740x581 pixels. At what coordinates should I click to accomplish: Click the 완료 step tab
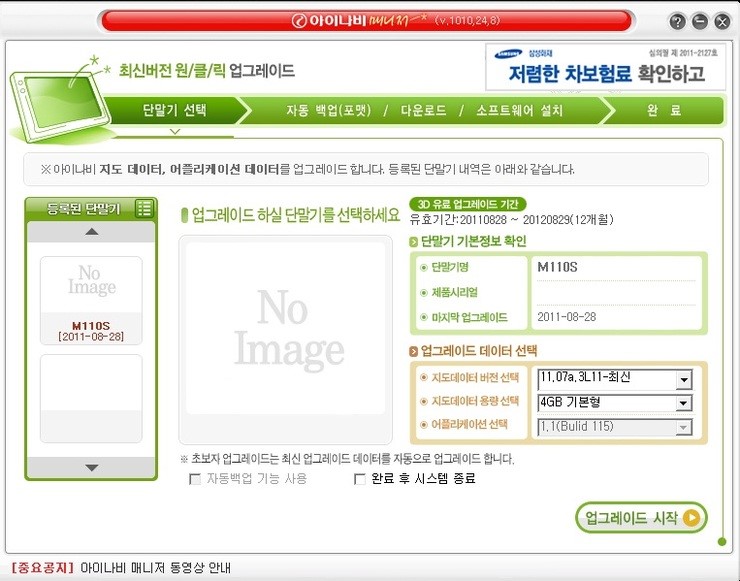point(663,110)
